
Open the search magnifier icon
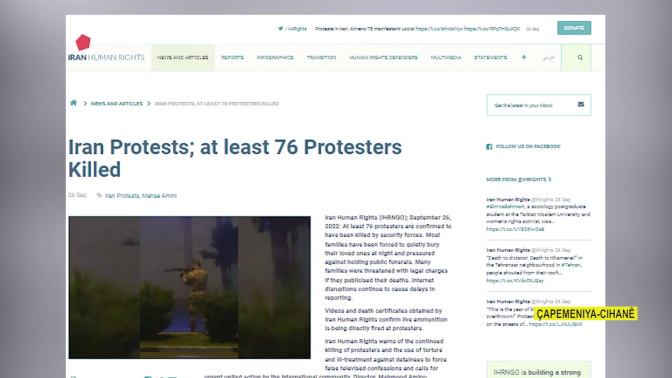coord(580,57)
